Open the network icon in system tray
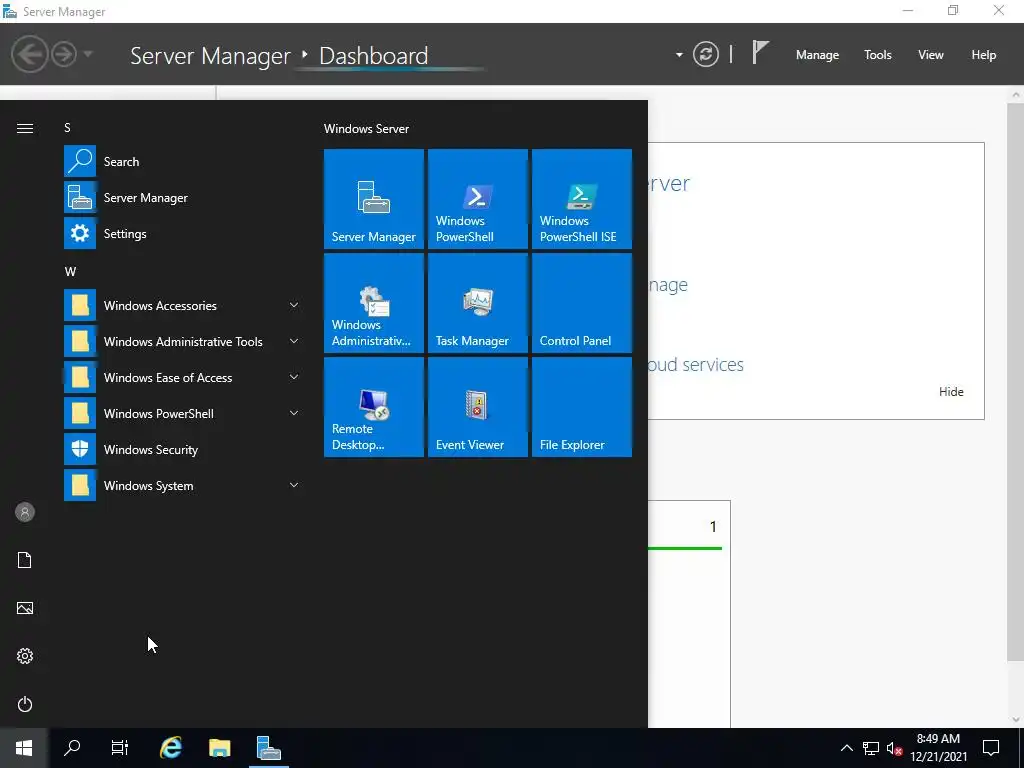Screen dimensions: 1024x768 tap(871, 748)
